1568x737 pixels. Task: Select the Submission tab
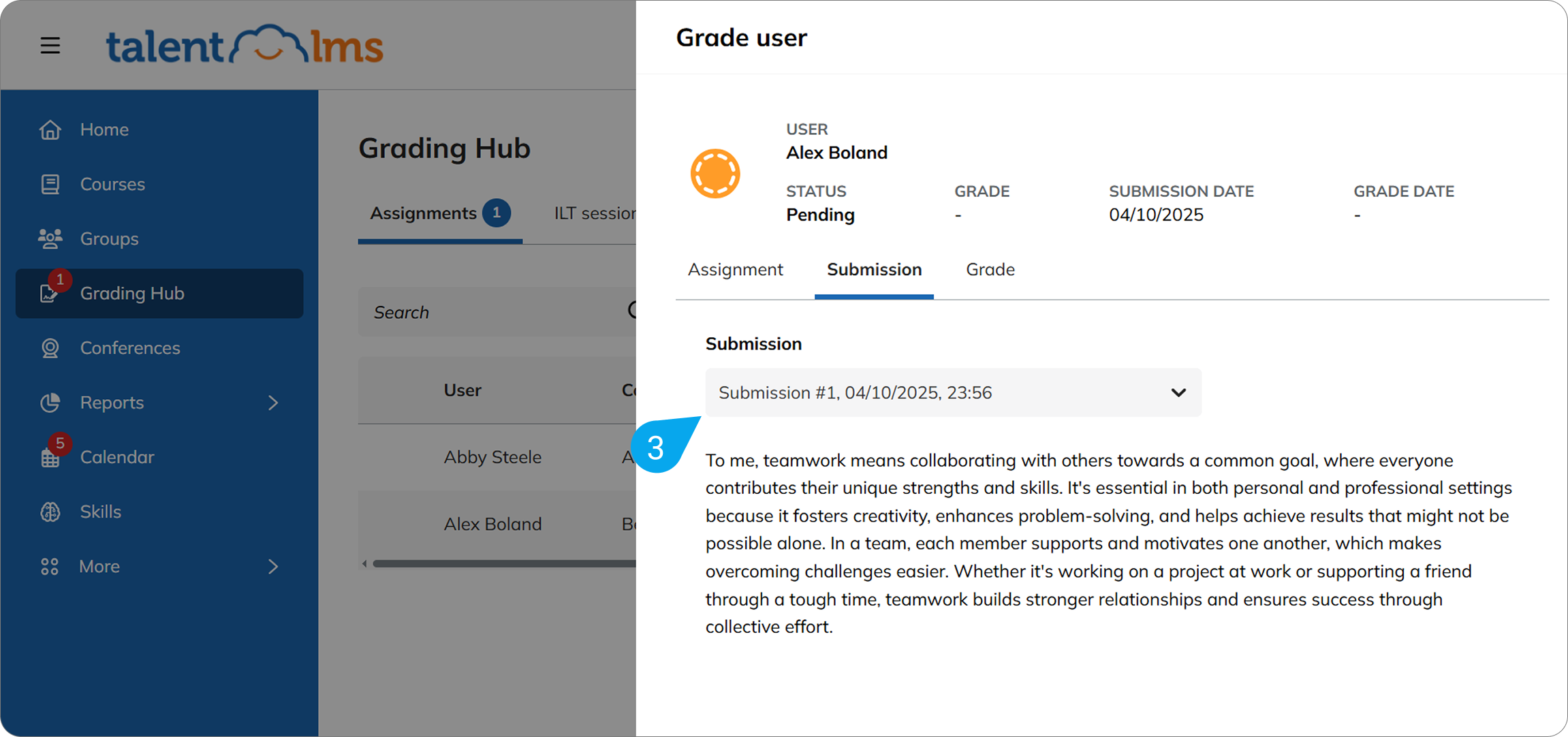point(874,270)
